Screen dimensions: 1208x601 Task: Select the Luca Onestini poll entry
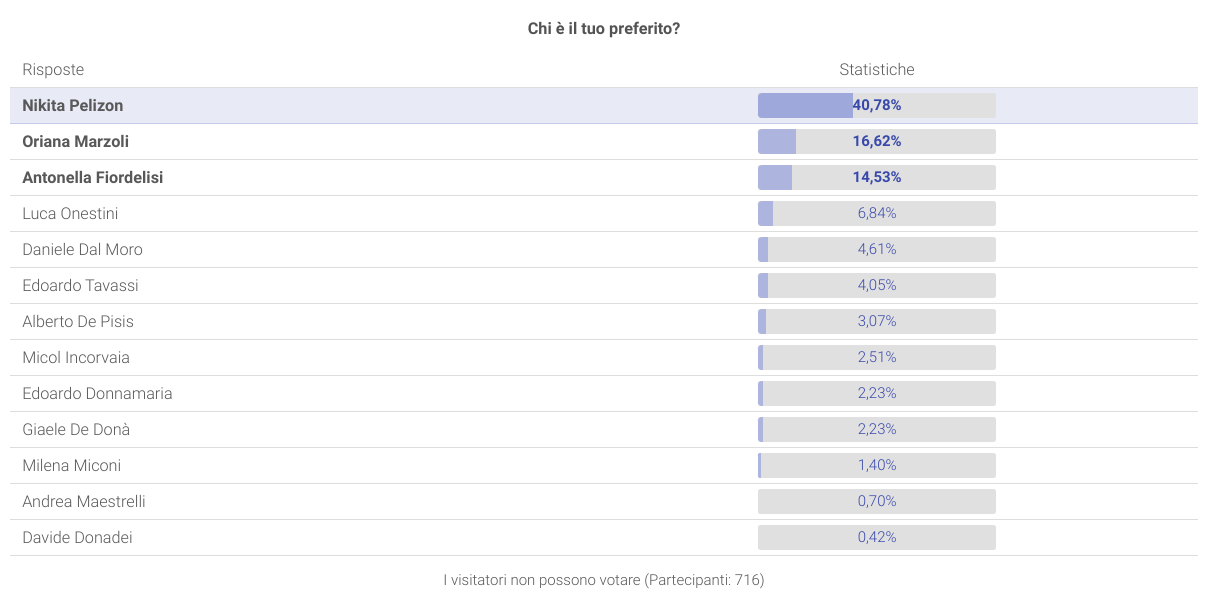coord(70,213)
